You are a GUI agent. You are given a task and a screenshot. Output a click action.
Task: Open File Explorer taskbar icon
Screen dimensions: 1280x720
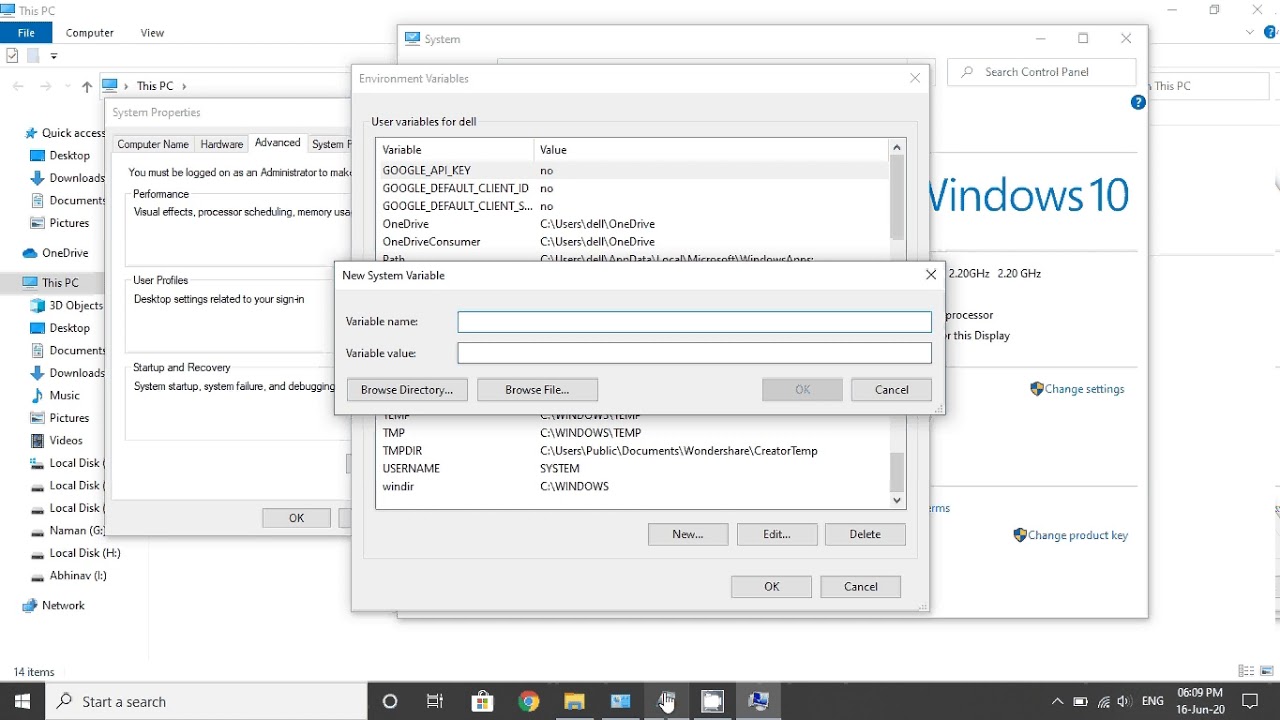[x=574, y=702]
